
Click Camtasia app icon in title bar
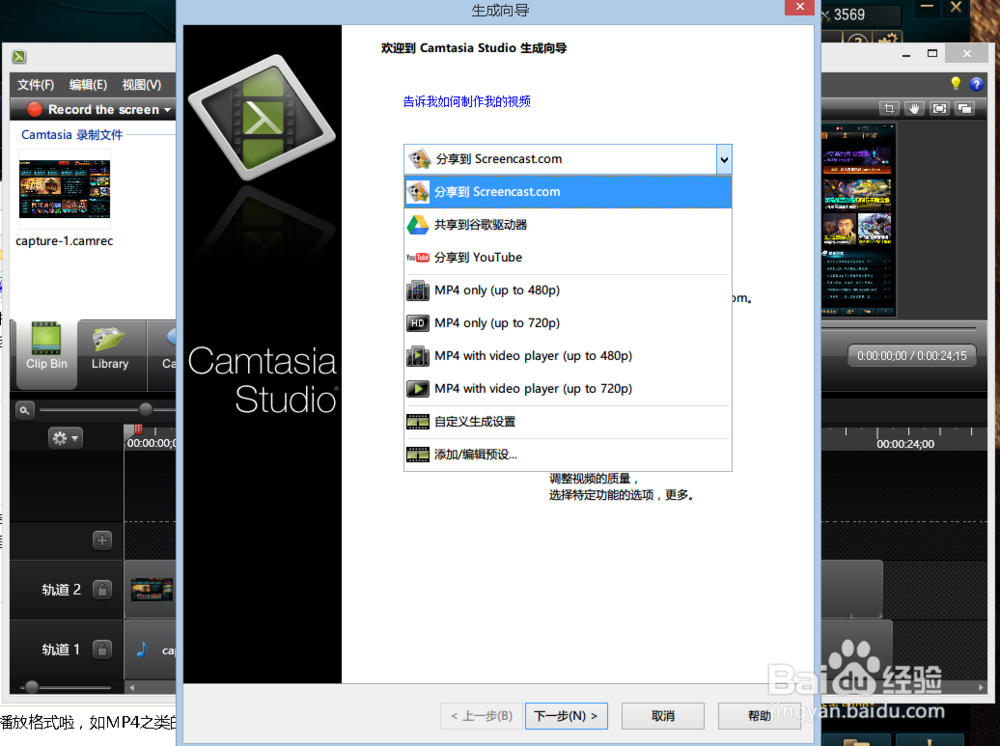click(x=19, y=57)
